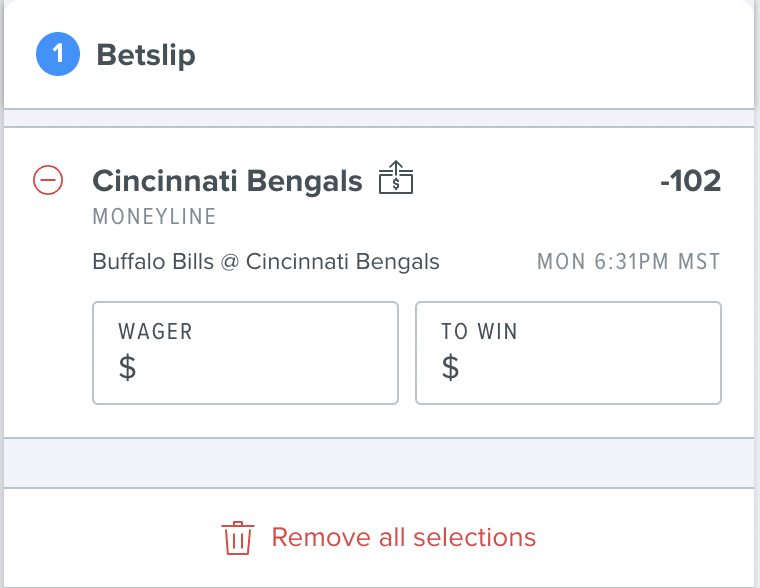Click the empty header area right of Betslip

(x=475, y=54)
